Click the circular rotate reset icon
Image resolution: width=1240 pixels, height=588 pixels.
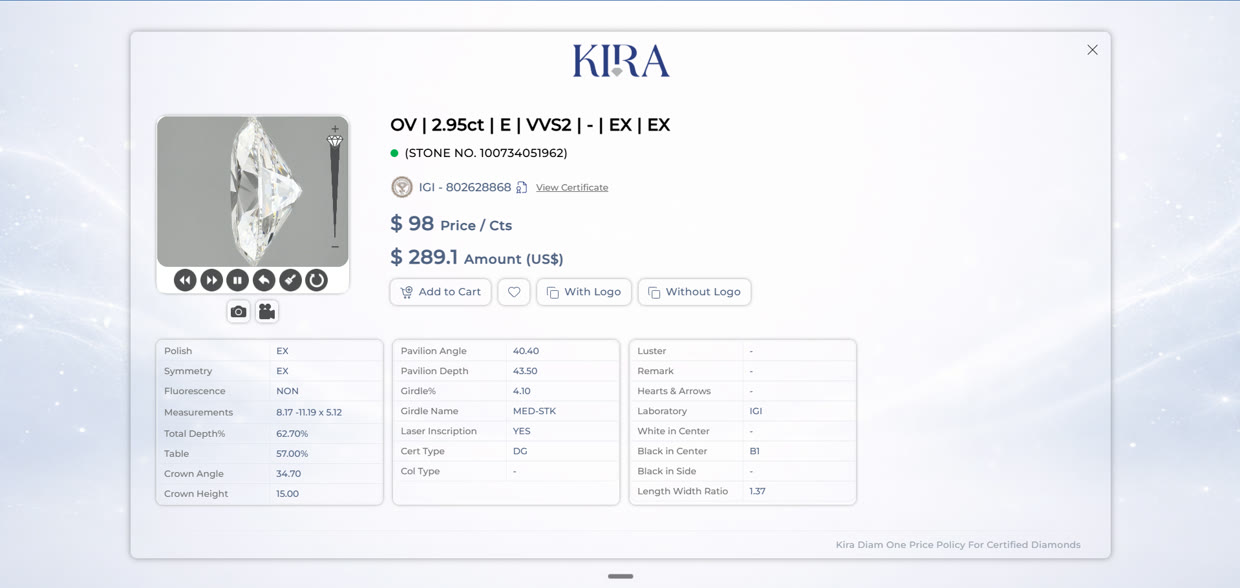tap(316, 280)
